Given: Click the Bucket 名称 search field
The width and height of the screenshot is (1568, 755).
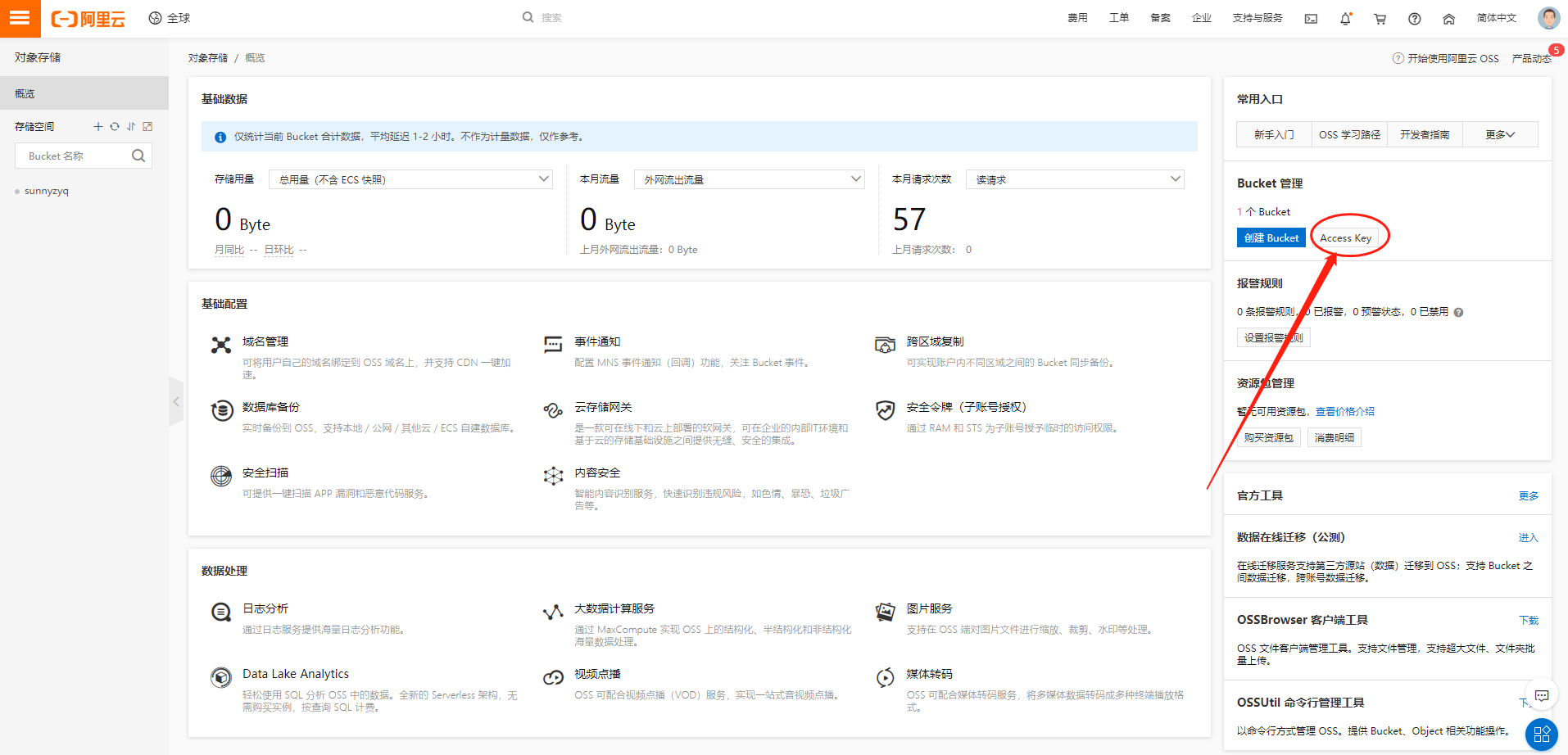Looking at the screenshot, I should coord(74,156).
